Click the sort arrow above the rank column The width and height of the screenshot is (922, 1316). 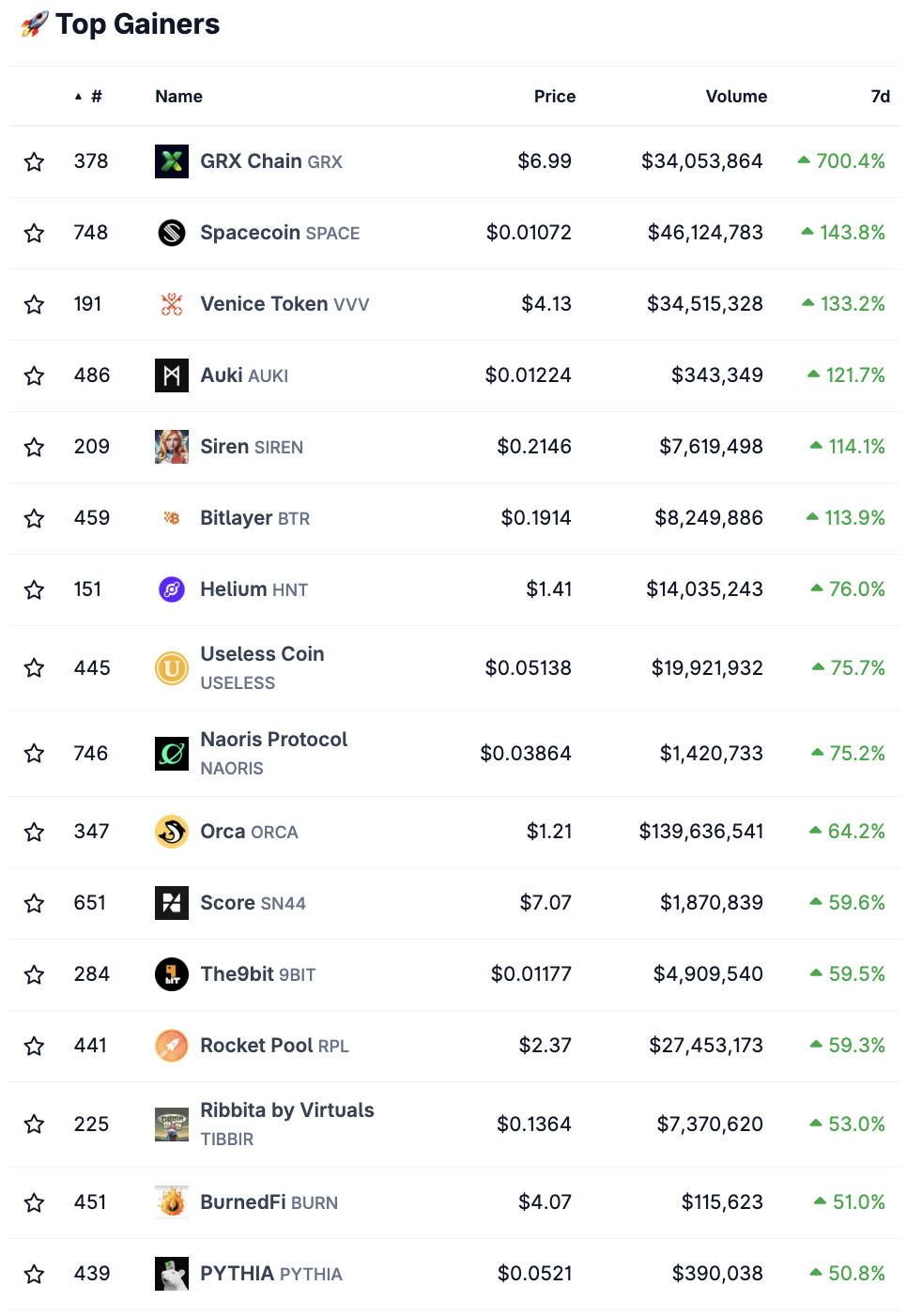77,95
